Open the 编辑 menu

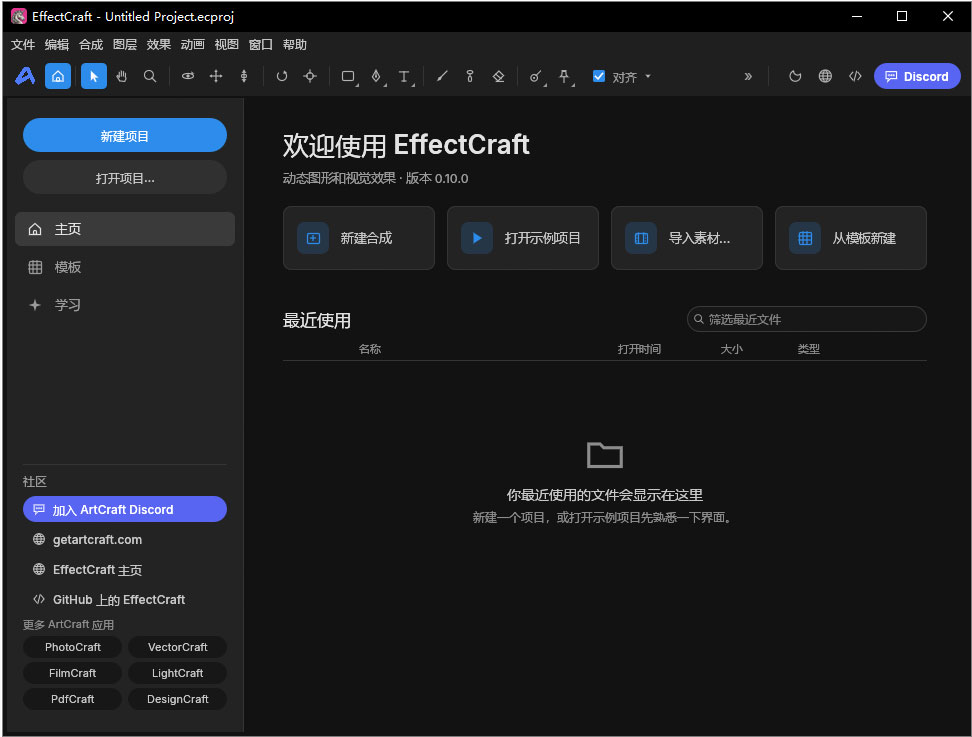[x=57, y=45]
